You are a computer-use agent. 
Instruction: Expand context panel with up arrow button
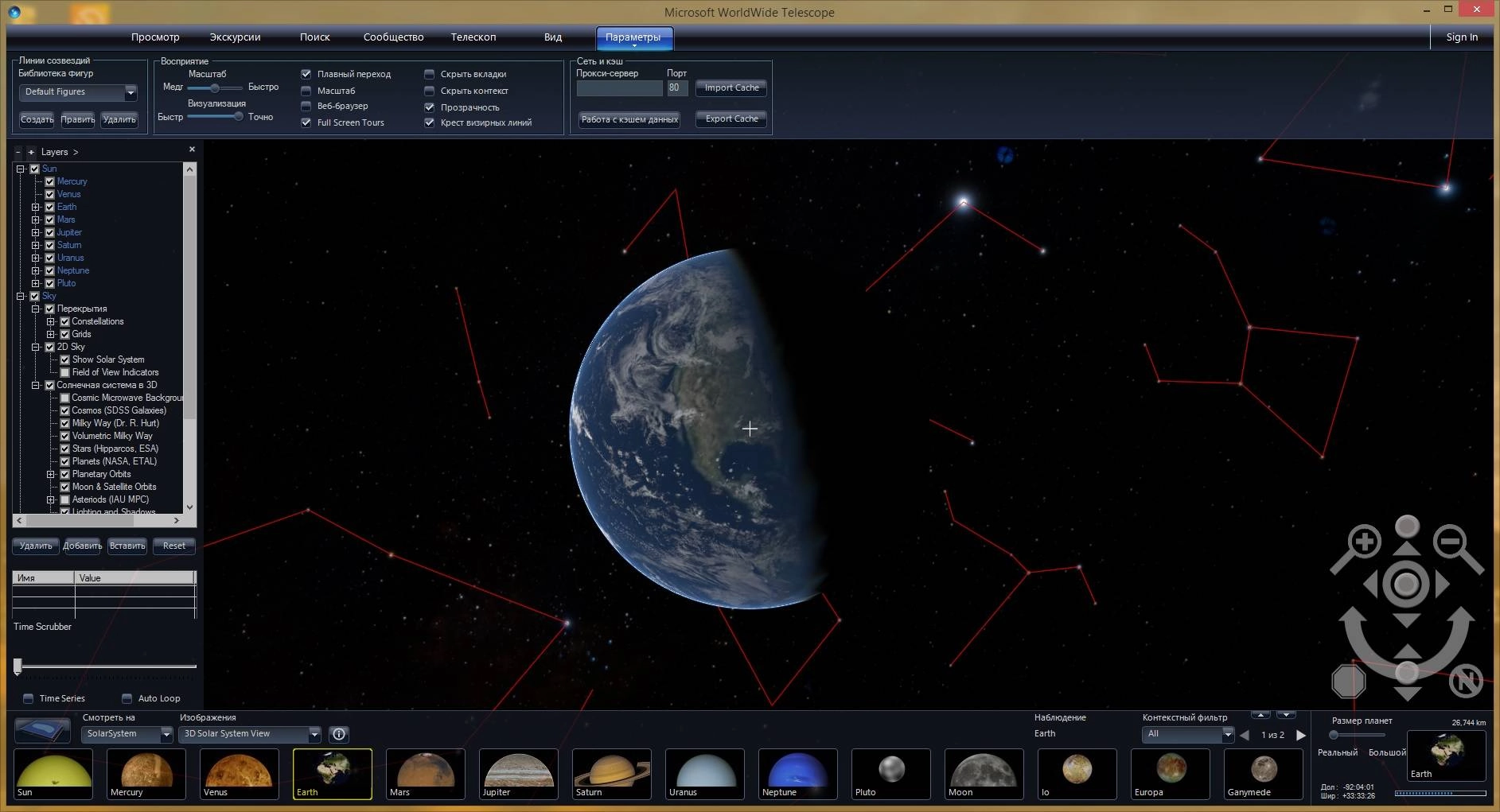pos(1260,714)
